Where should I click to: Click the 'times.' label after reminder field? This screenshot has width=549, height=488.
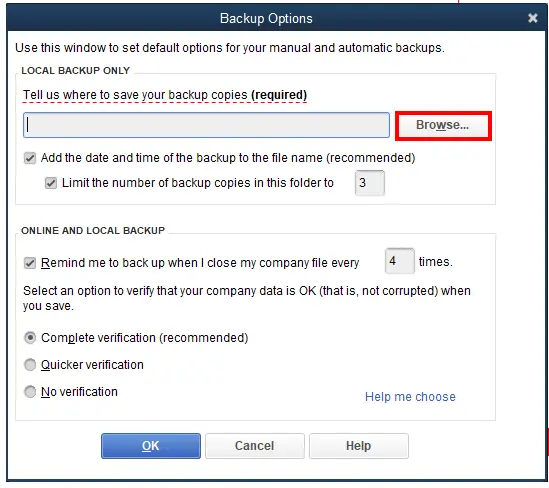coord(436,262)
